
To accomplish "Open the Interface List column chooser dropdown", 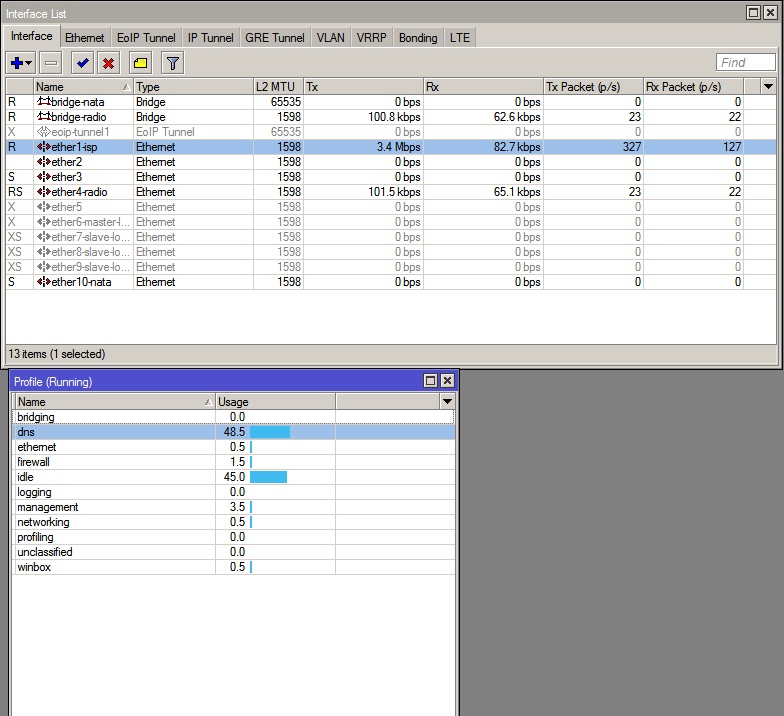I will point(768,86).
